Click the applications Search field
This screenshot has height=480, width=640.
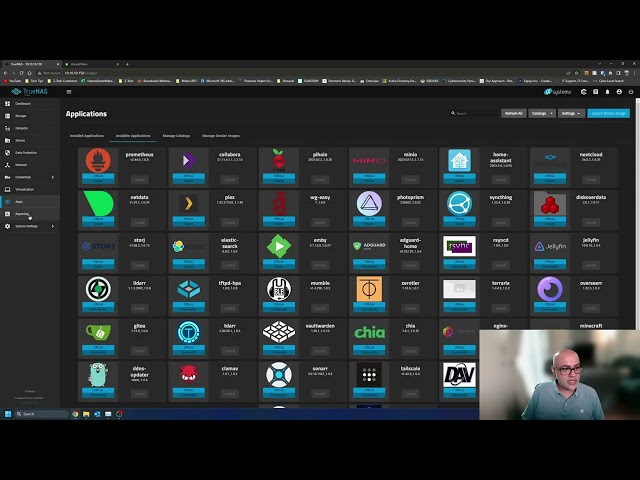[474, 113]
